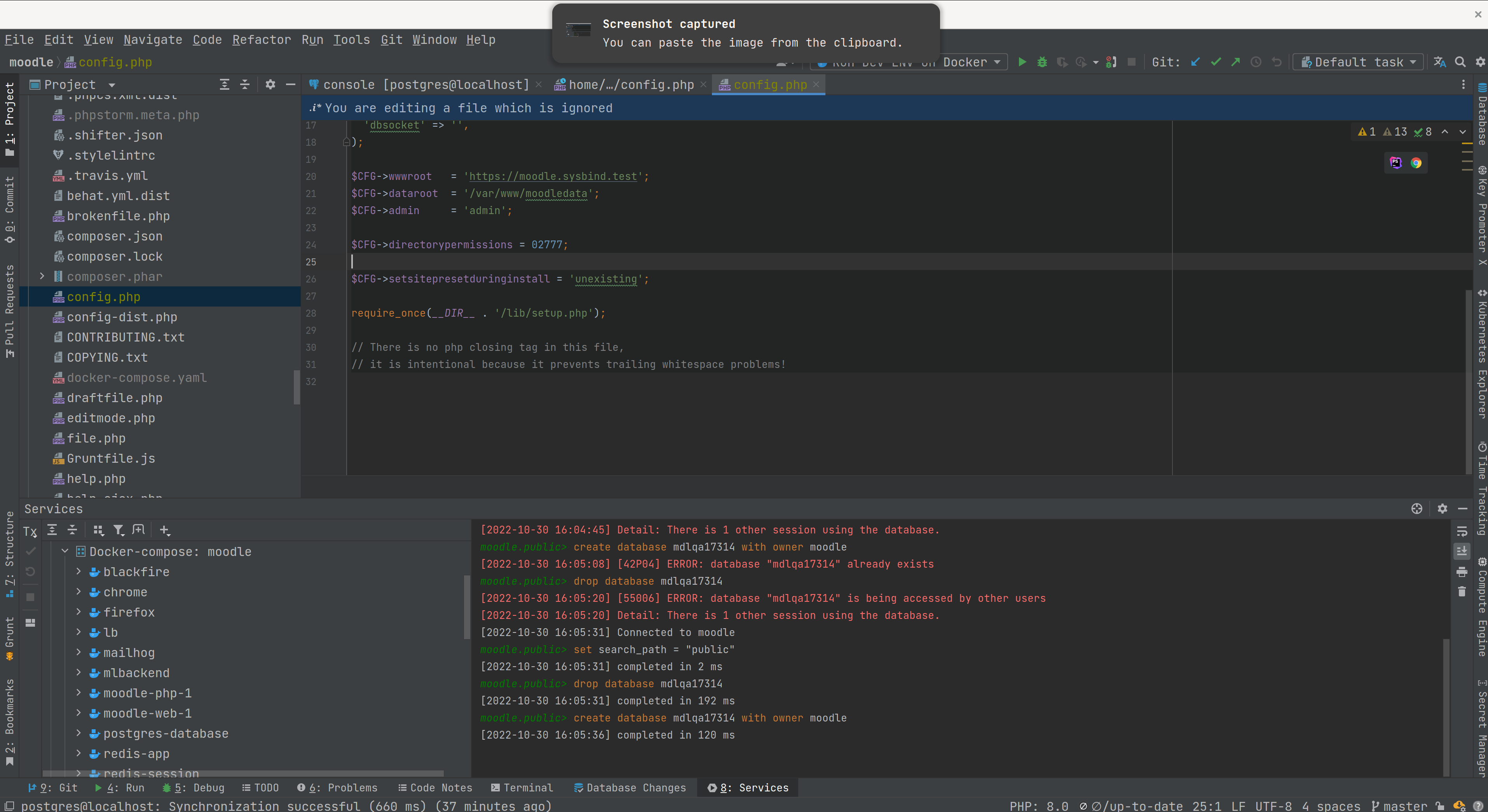1488x812 pixels.
Task: Click the listen for PHP debug connections icon
Action: (1111, 62)
